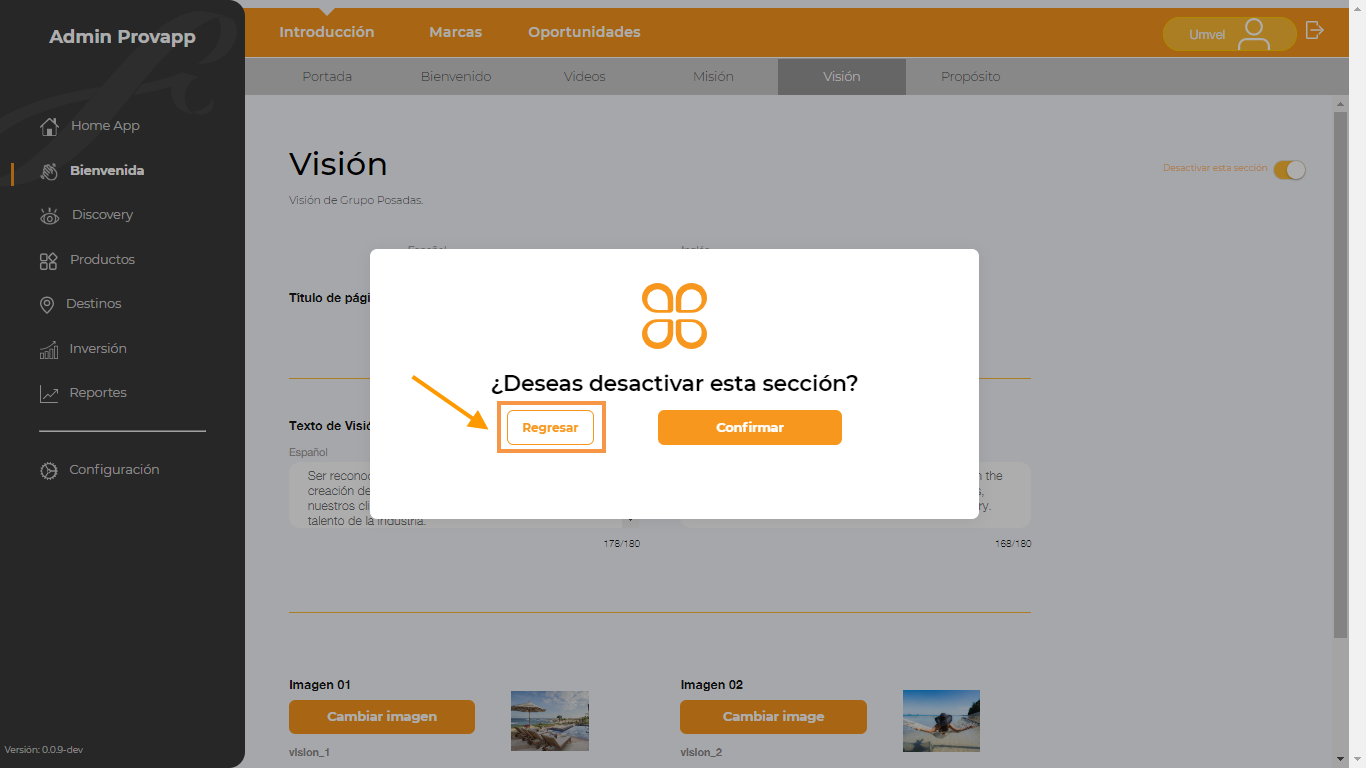This screenshot has height=768, width=1366.
Task: Click the Reportes line chart icon
Action: coord(49,393)
